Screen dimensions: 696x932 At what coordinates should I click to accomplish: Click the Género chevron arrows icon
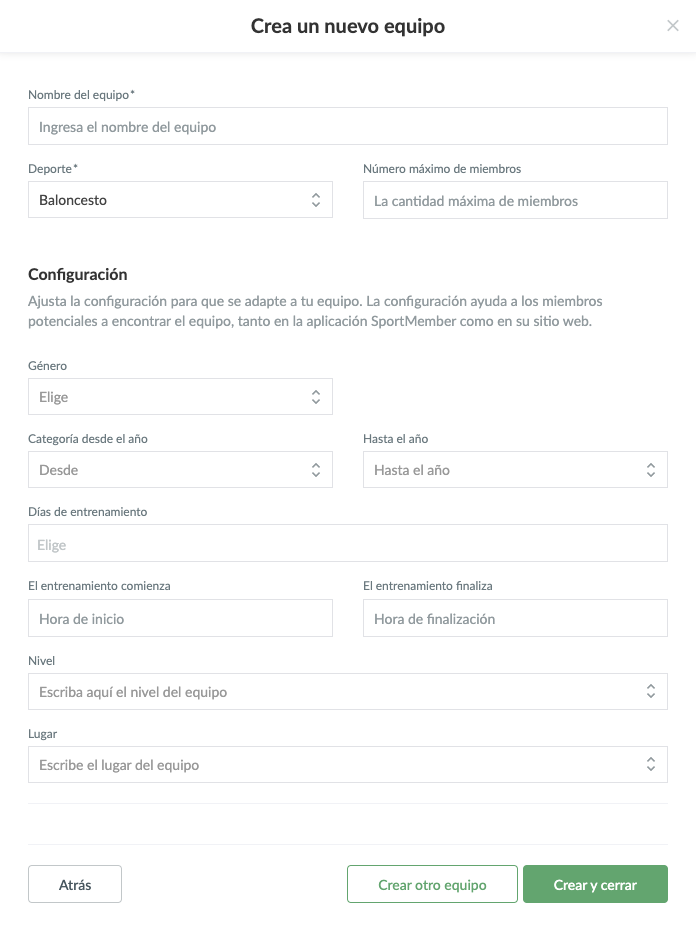316,397
